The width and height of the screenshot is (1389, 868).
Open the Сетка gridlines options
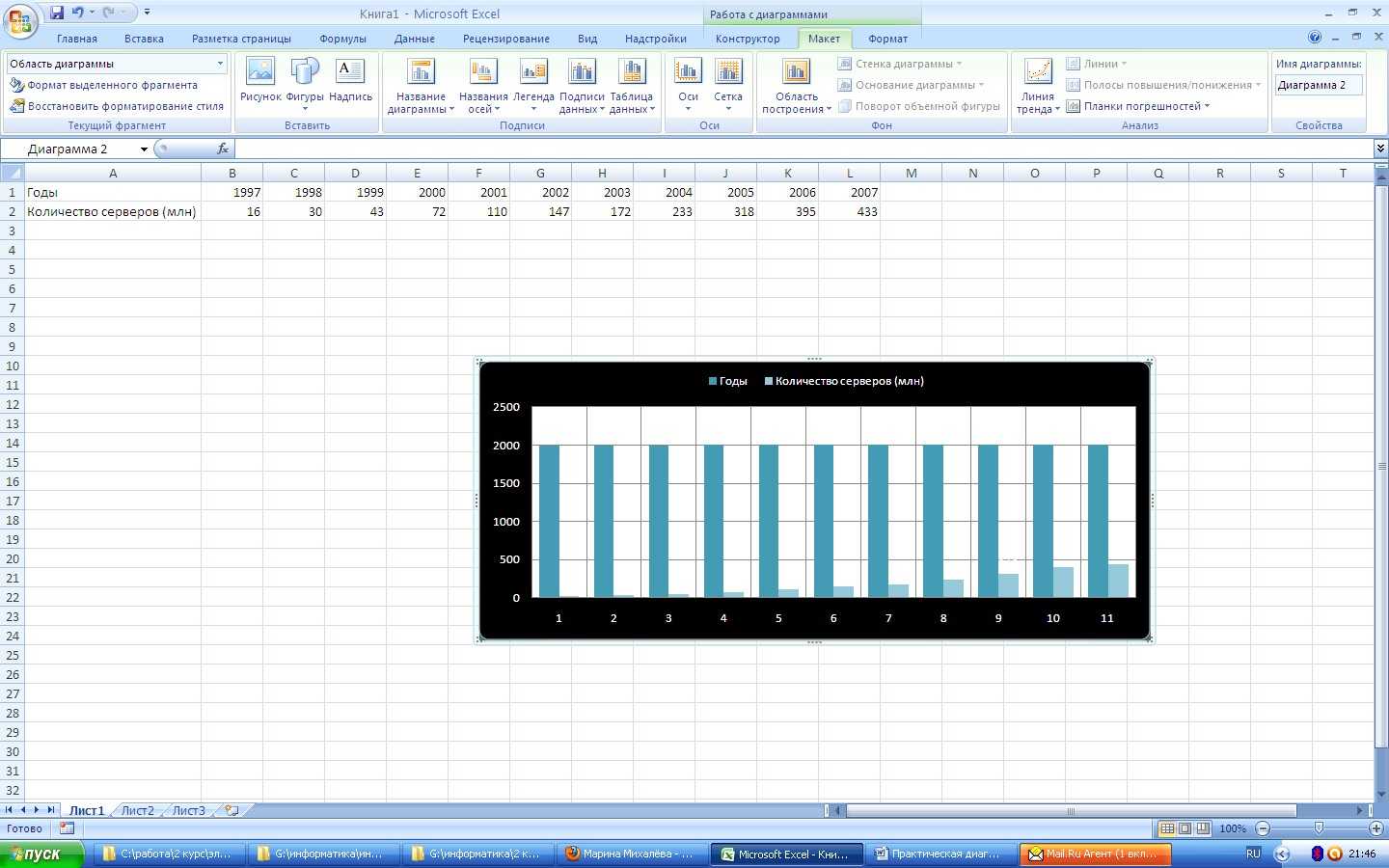tap(728, 86)
